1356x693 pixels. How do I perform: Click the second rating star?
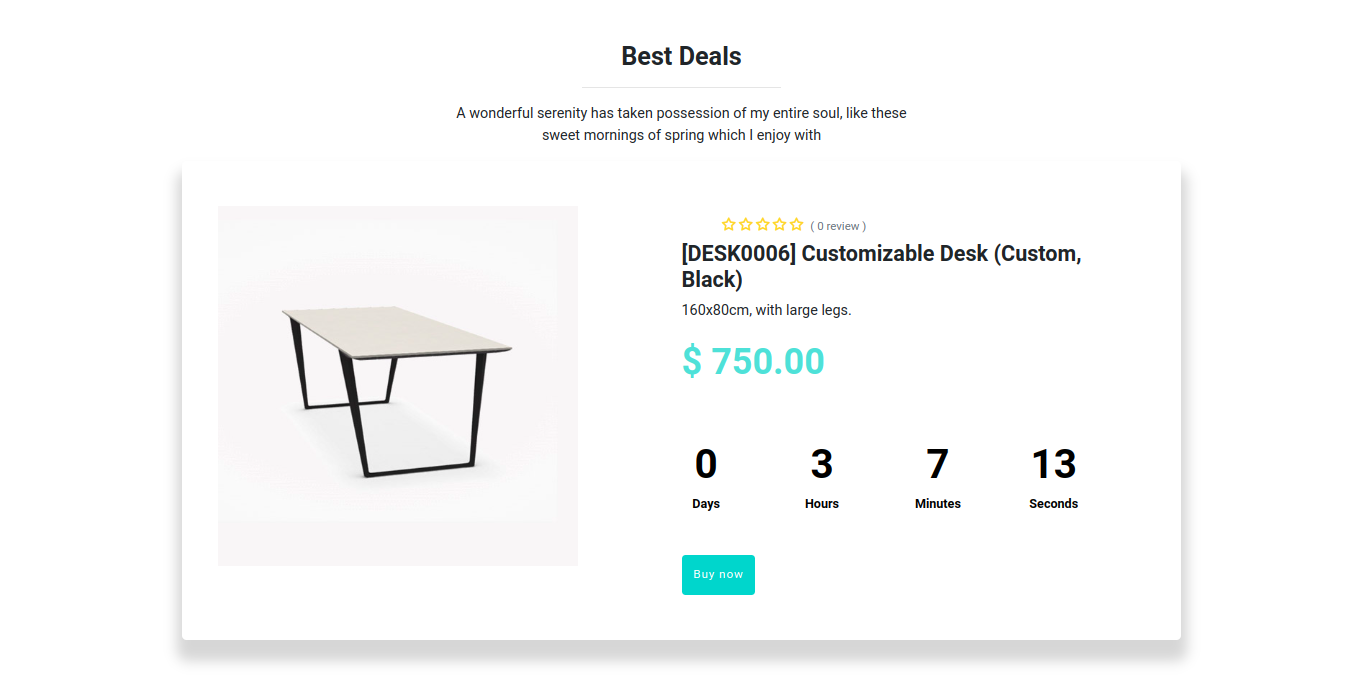(746, 225)
